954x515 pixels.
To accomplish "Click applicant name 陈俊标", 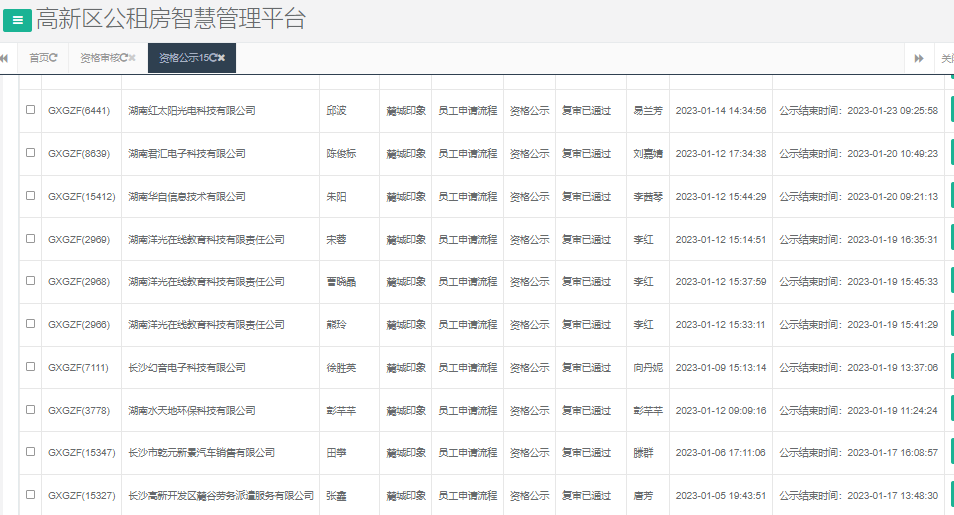I will (341, 154).
